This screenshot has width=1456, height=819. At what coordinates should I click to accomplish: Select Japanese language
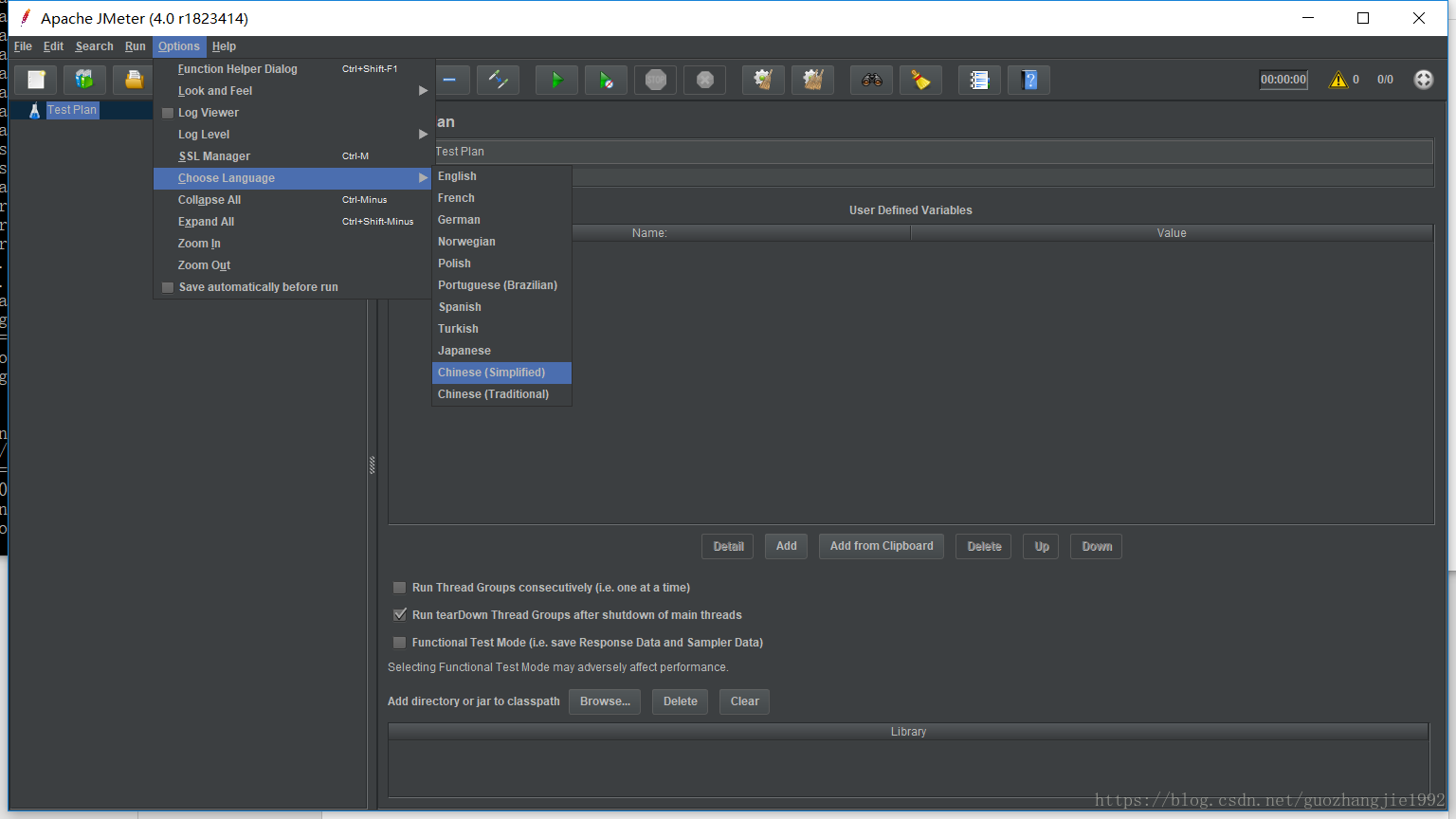[x=501, y=351]
